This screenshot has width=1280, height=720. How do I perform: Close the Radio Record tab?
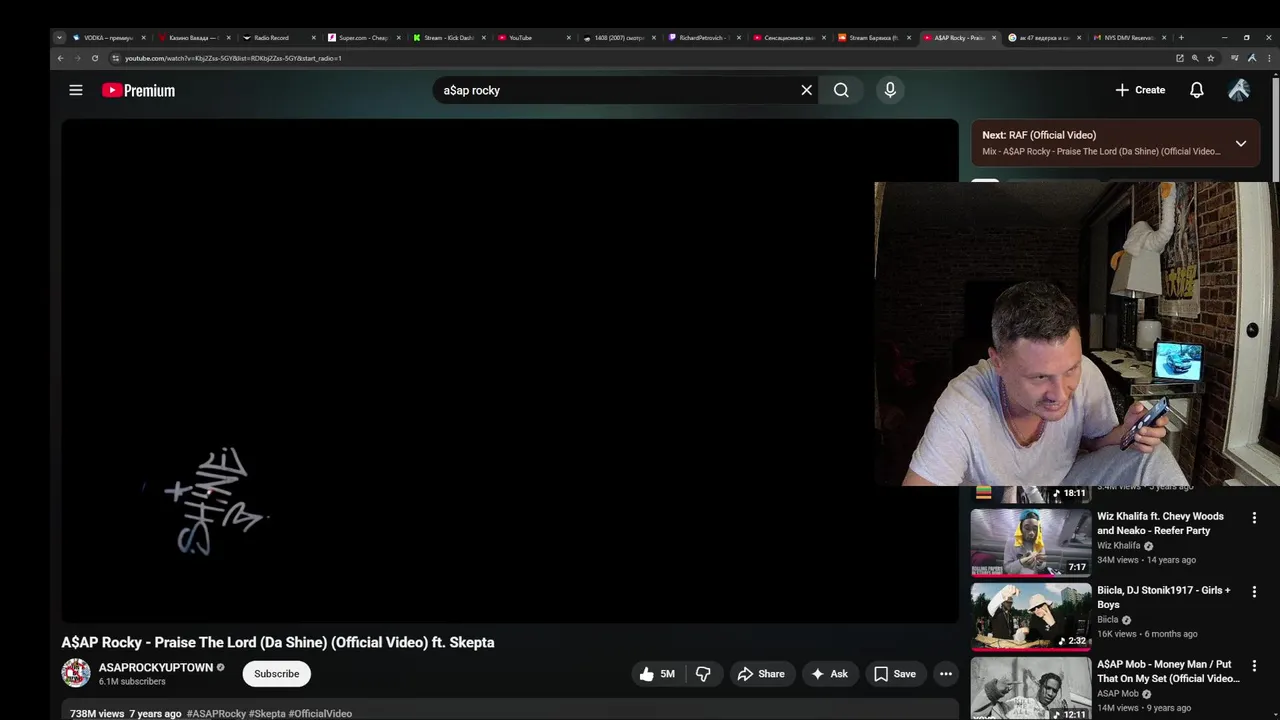(313, 38)
